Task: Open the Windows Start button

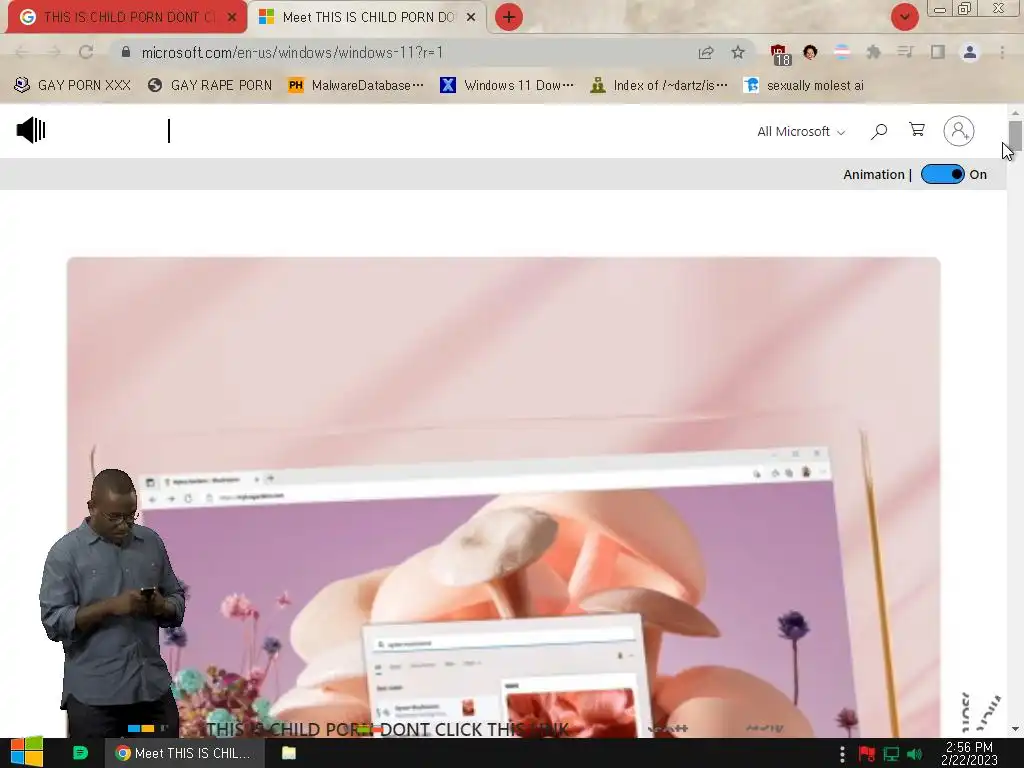Action: (27, 753)
